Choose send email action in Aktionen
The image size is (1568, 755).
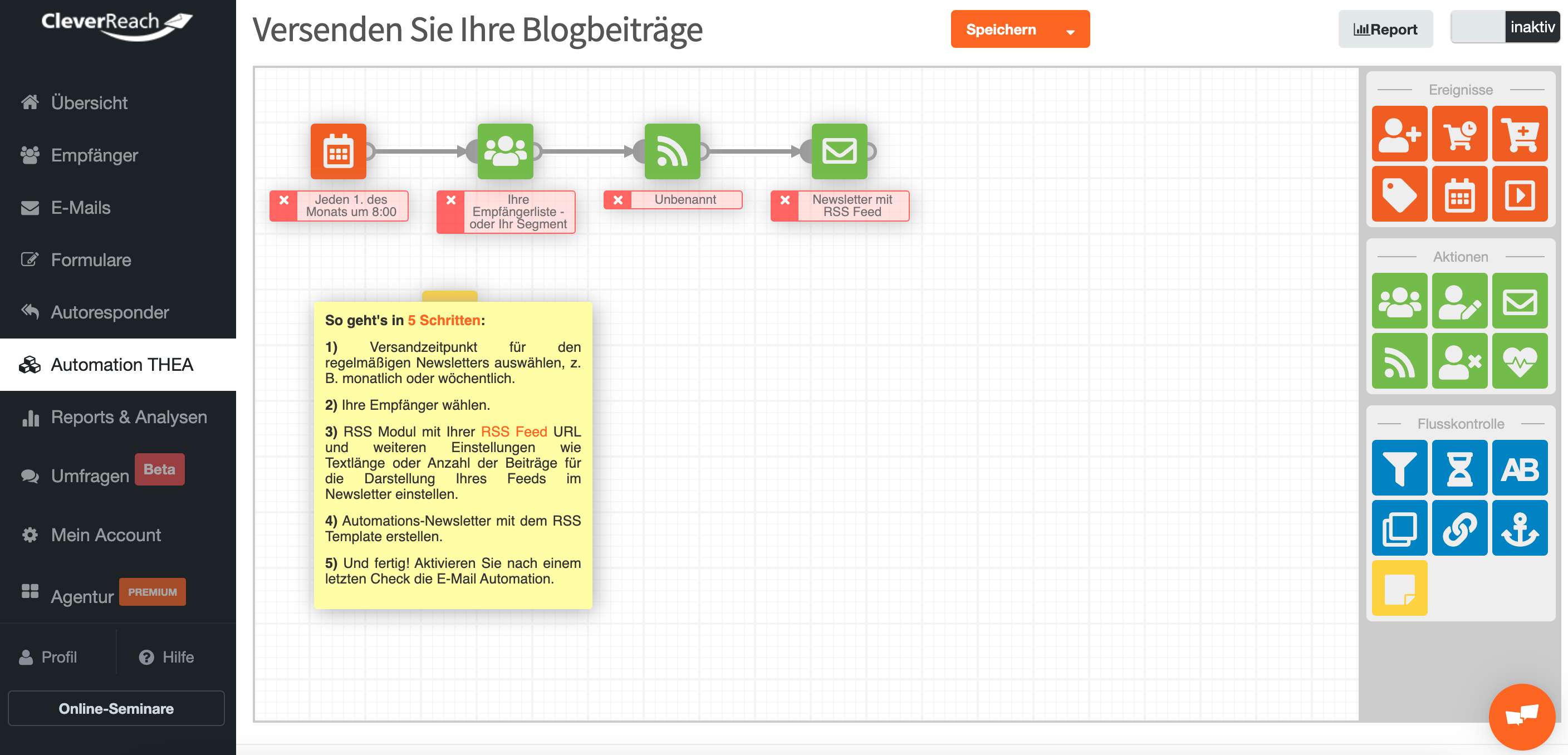pyautogui.click(x=1520, y=301)
